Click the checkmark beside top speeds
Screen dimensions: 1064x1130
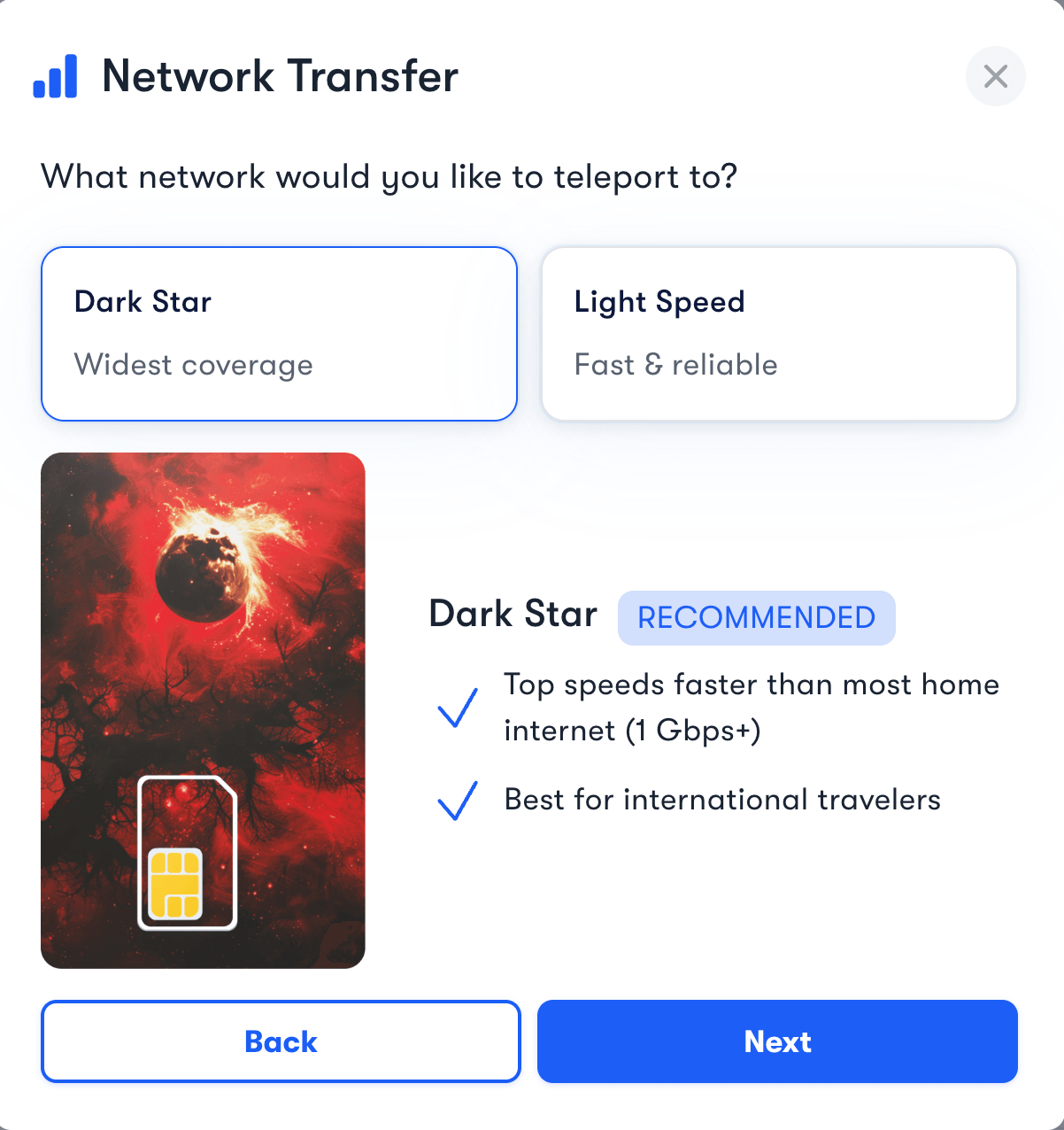[458, 708]
